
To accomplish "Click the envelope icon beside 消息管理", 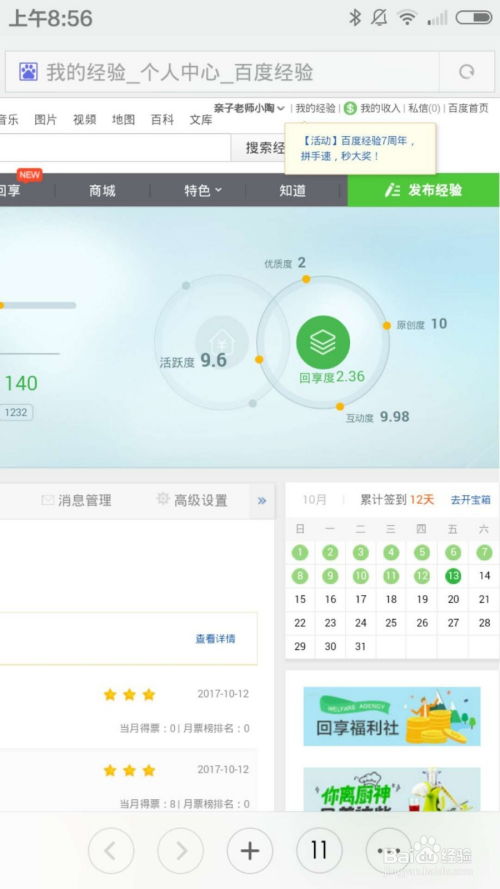I will (48, 500).
